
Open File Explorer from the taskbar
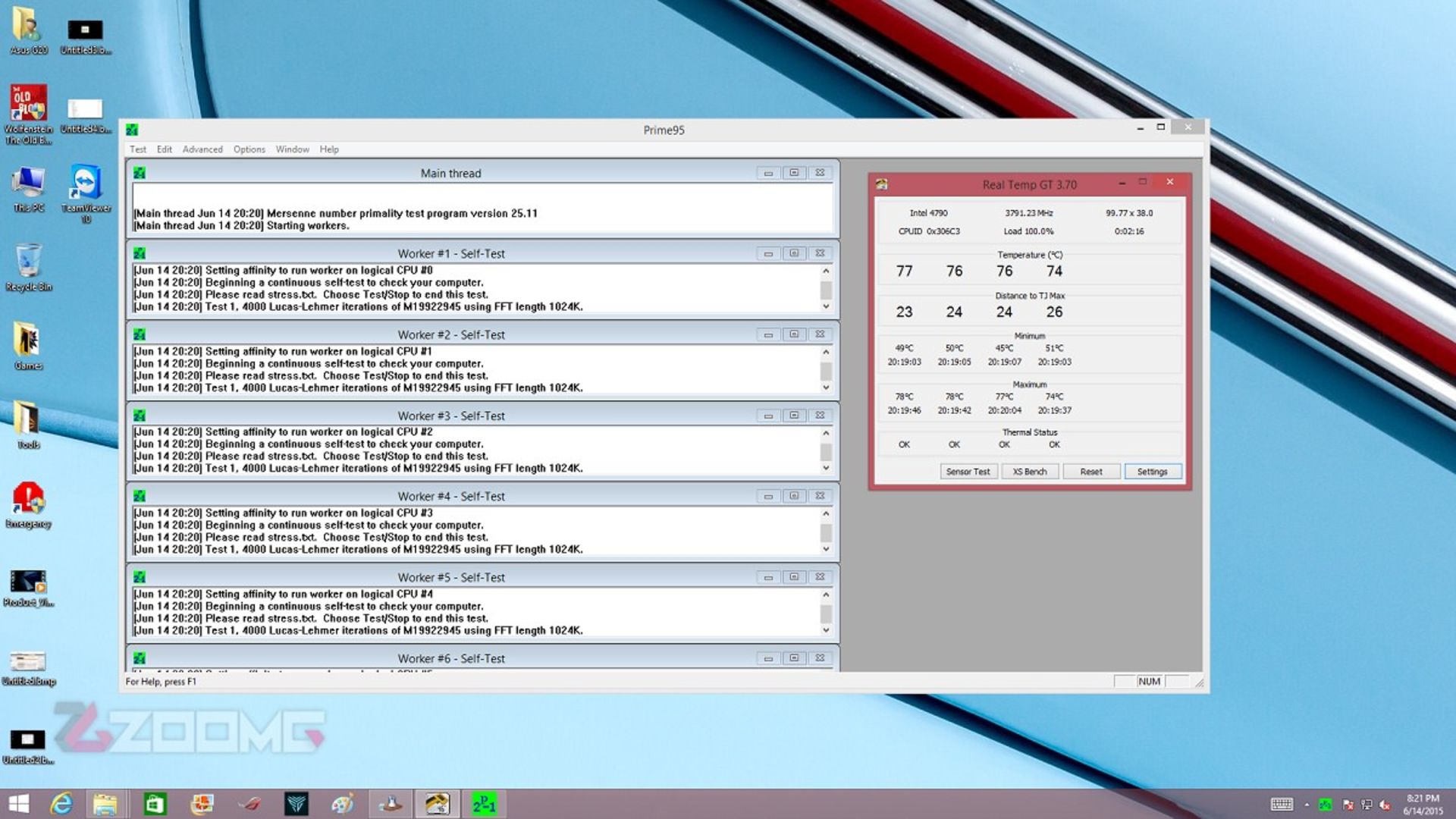point(105,804)
